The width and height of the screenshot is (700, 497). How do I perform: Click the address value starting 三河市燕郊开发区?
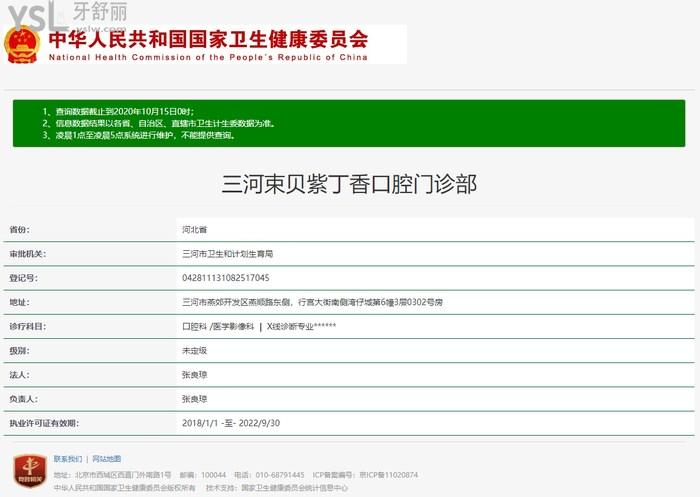point(312,302)
